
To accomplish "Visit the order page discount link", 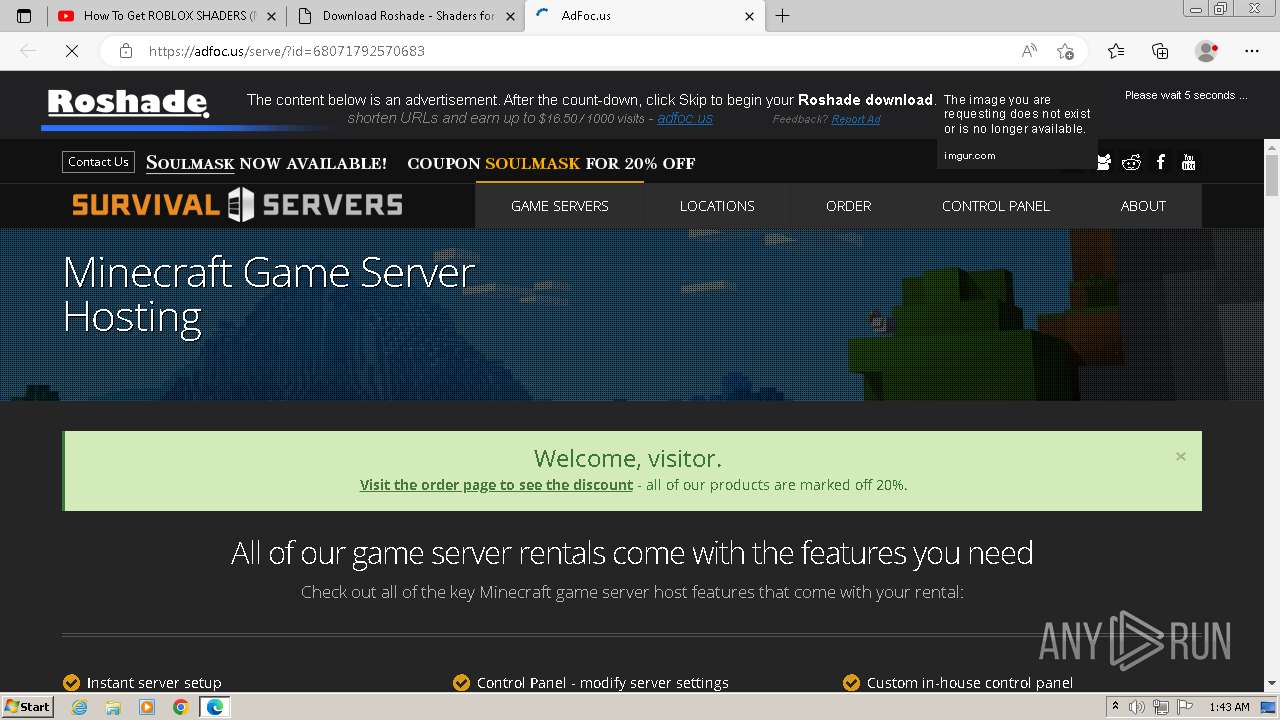I will coord(496,485).
